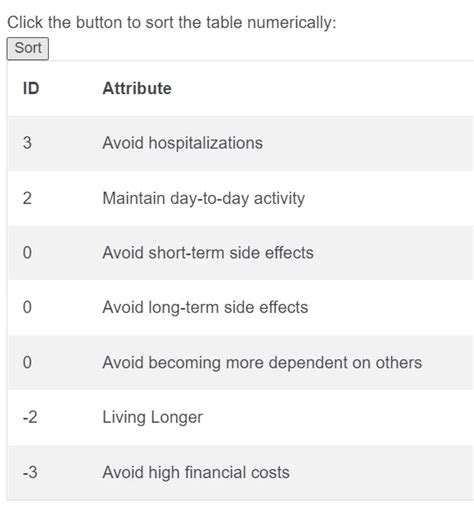Select the Avoid high financial costs cell

pyautogui.click(x=196, y=472)
